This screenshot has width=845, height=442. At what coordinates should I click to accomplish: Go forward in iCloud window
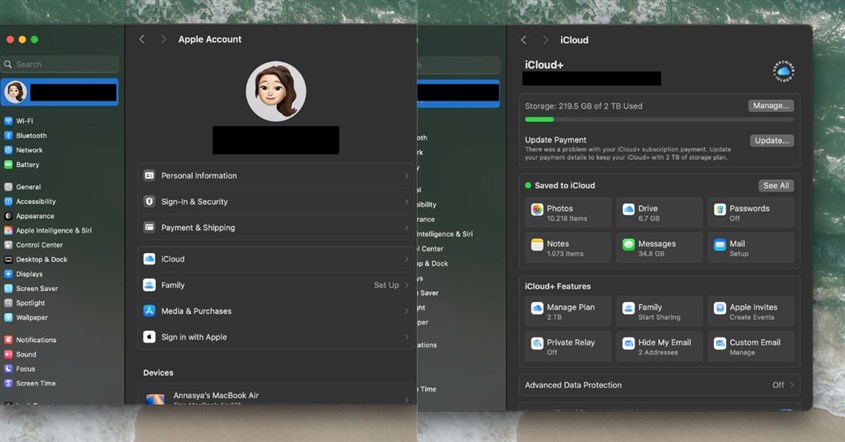point(545,40)
